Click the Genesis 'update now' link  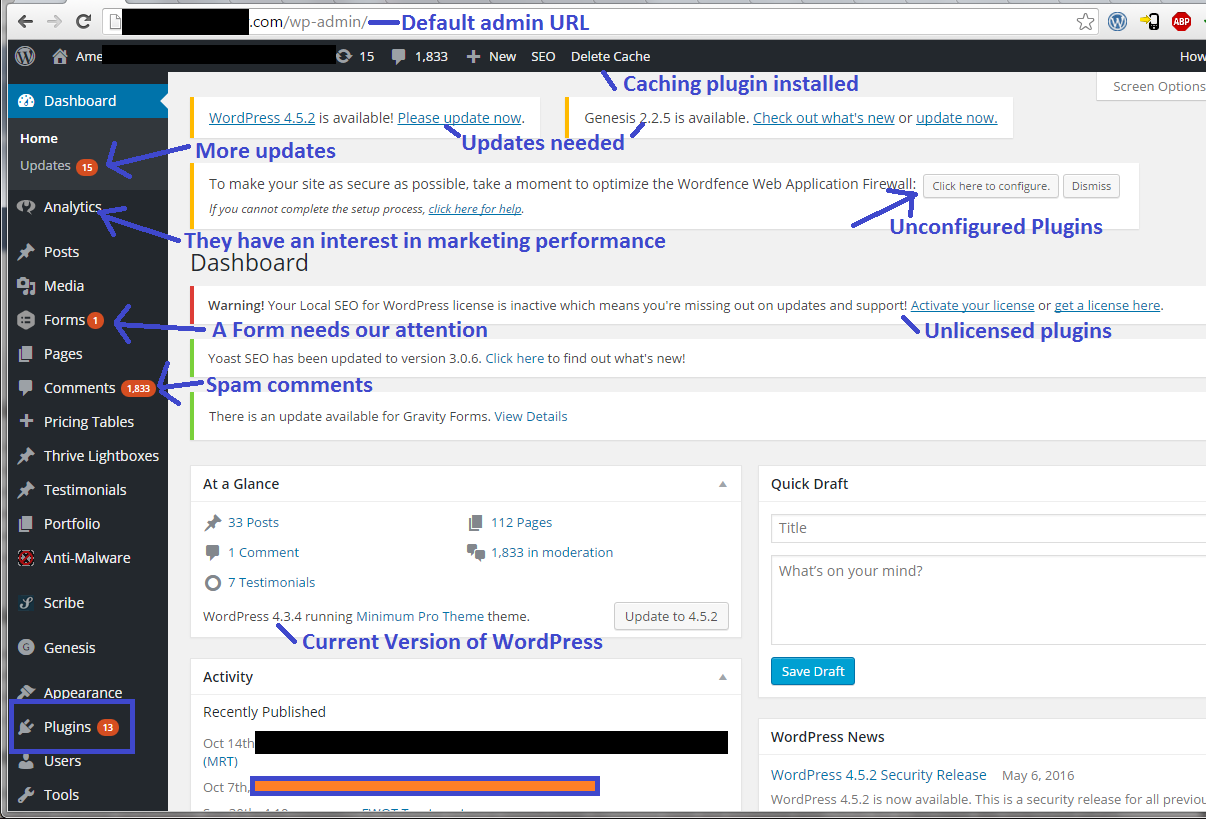[x=956, y=118]
